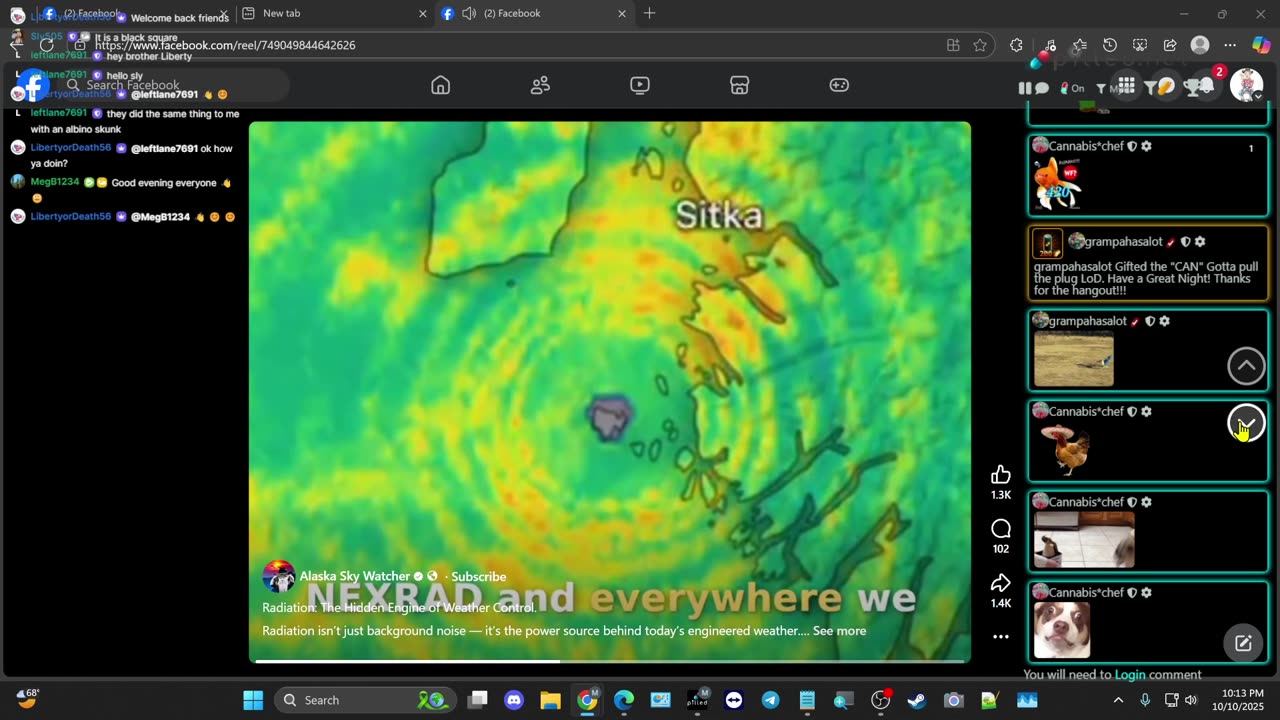Open the goldfish 420 sticker image
This screenshot has width=1280, height=720.
pos(1057,184)
